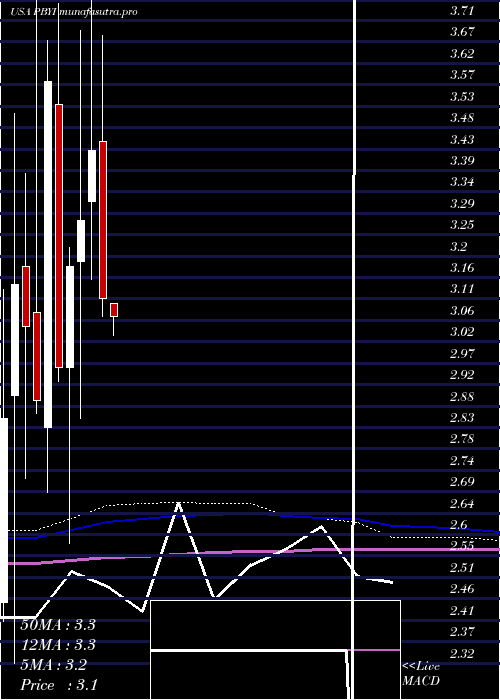Screen dimensions: 500x700
Task: Select the 2.88 price axis label
Action: [x=462, y=396]
